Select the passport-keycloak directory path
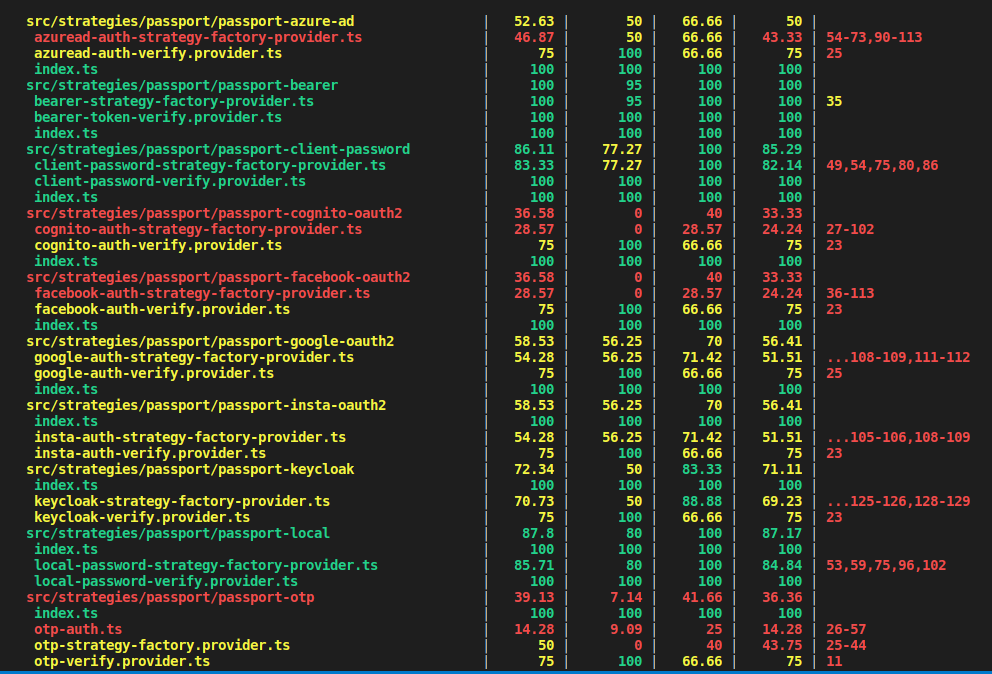This screenshot has height=674, width=992. click(190, 469)
